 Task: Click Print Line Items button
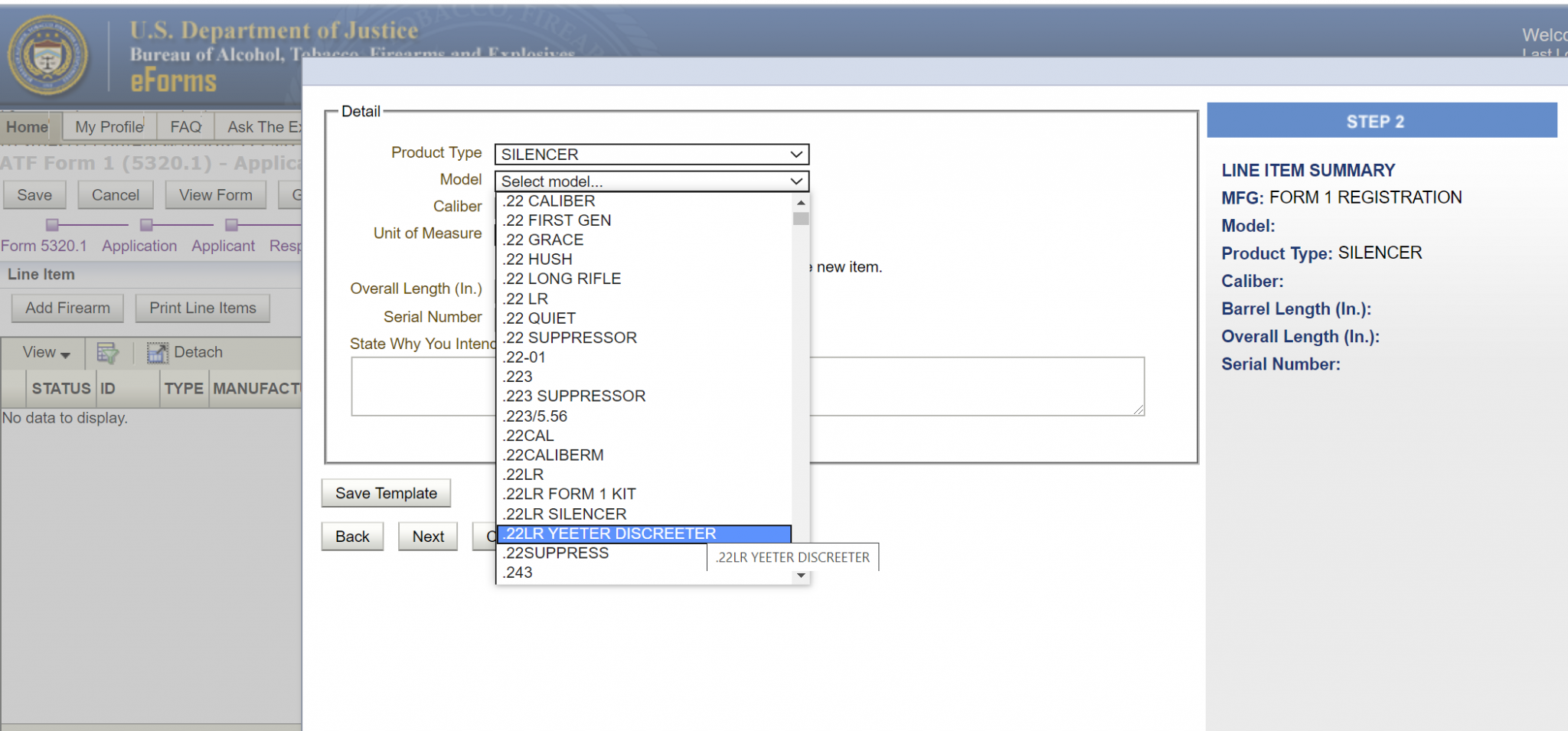point(203,308)
